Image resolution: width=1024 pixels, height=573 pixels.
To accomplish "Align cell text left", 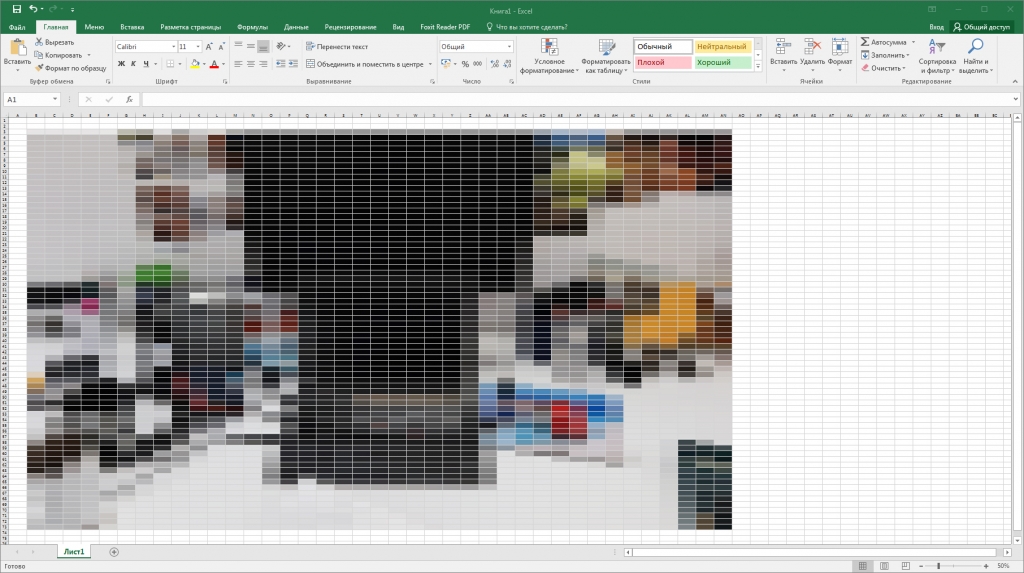I will [238, 64].
